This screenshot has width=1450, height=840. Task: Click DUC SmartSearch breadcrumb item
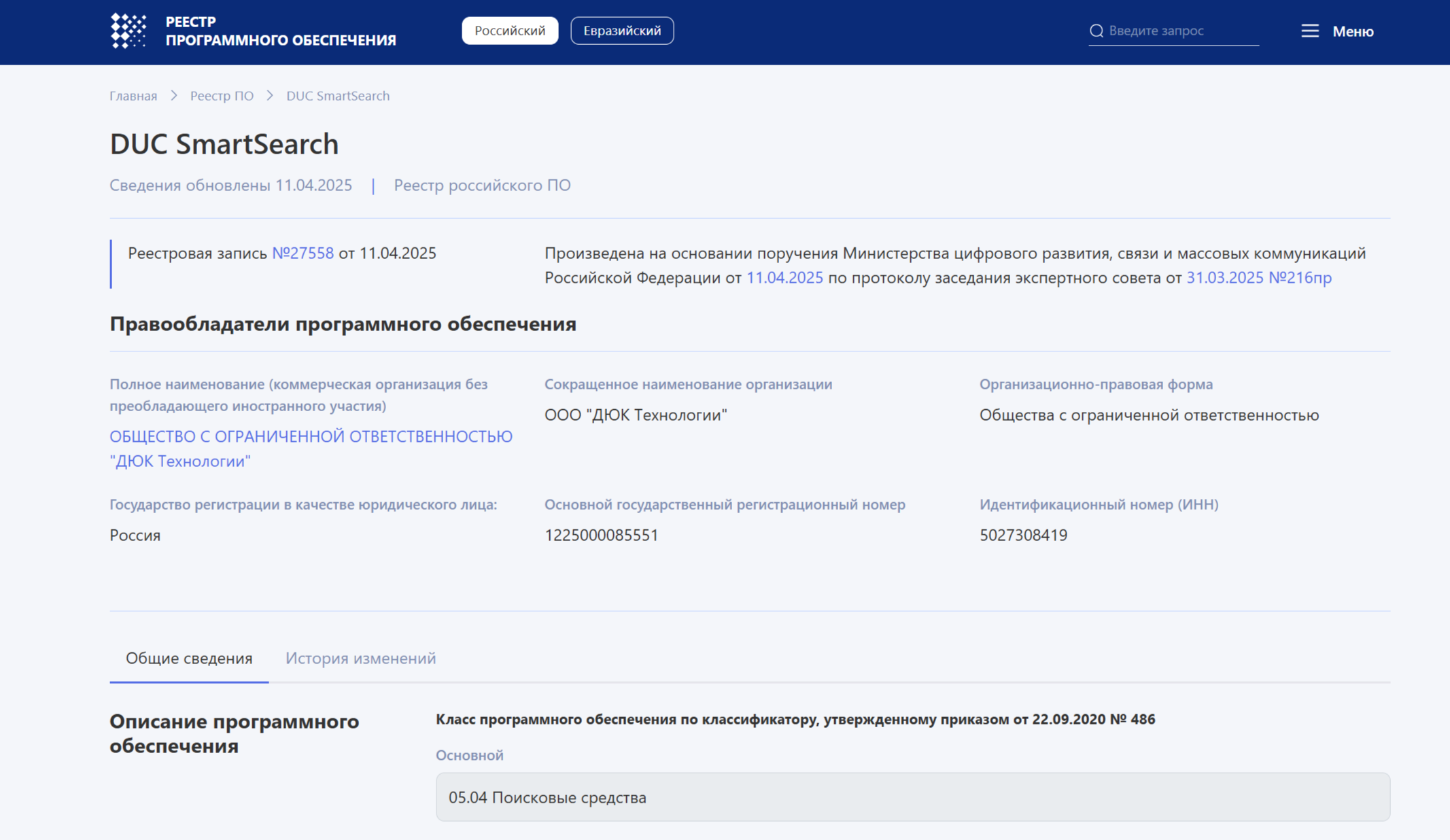[x=338, y=96]
